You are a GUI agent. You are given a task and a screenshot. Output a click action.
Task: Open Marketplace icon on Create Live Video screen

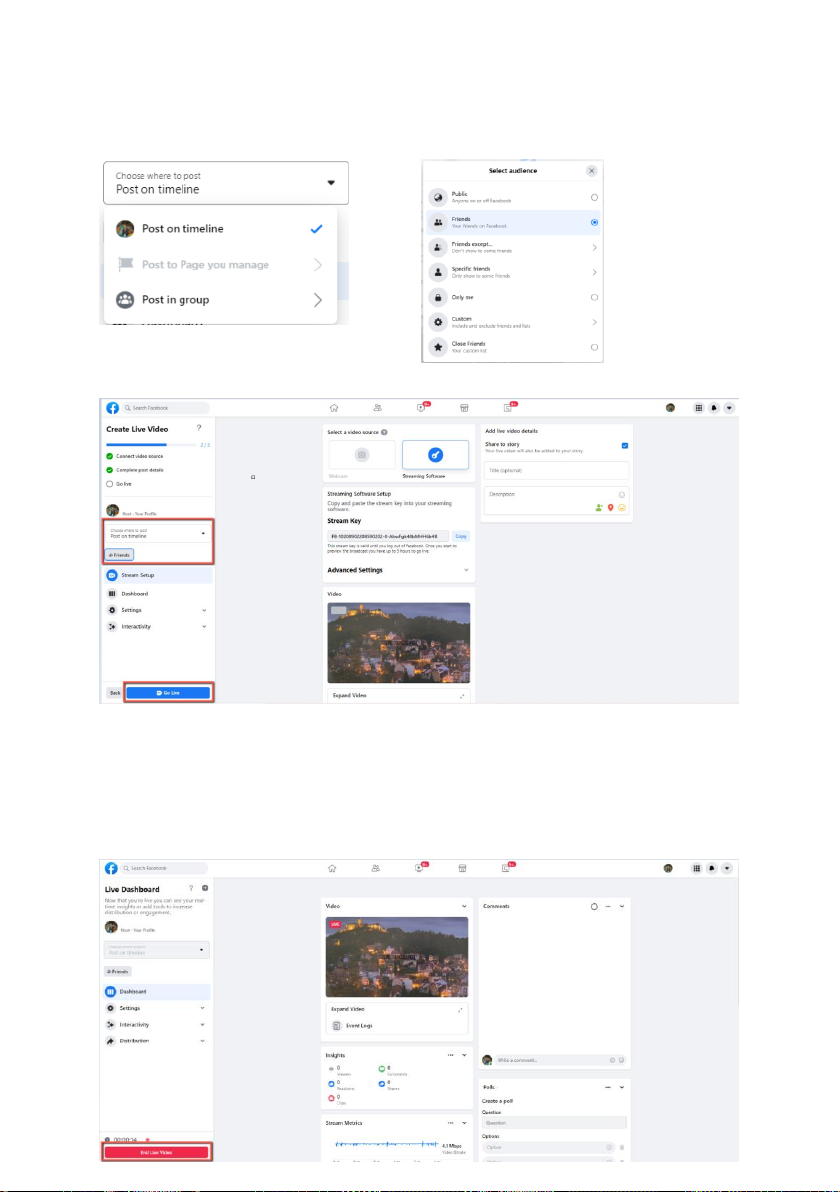464,408
